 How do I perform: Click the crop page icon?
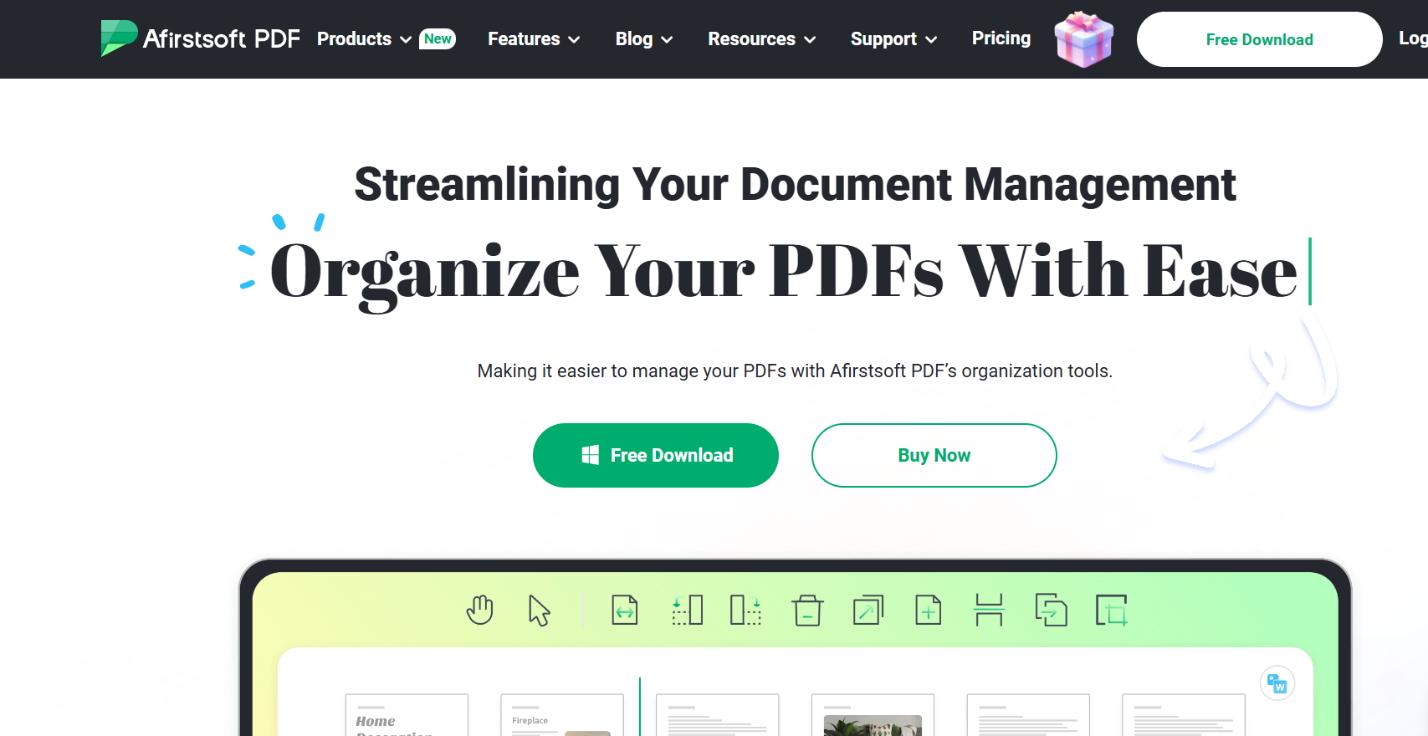point(1112,610)
